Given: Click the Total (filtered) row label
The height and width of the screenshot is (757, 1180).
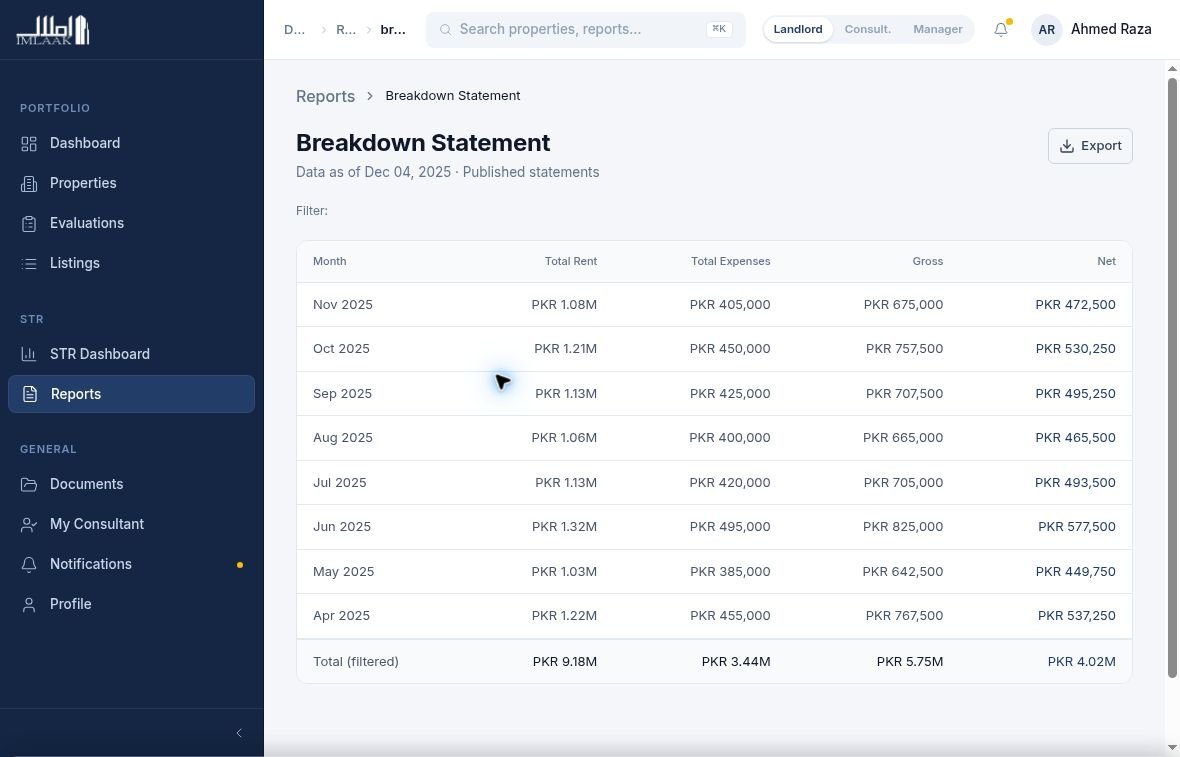Looking at the screenshot, I should click(x=356, y=661).
